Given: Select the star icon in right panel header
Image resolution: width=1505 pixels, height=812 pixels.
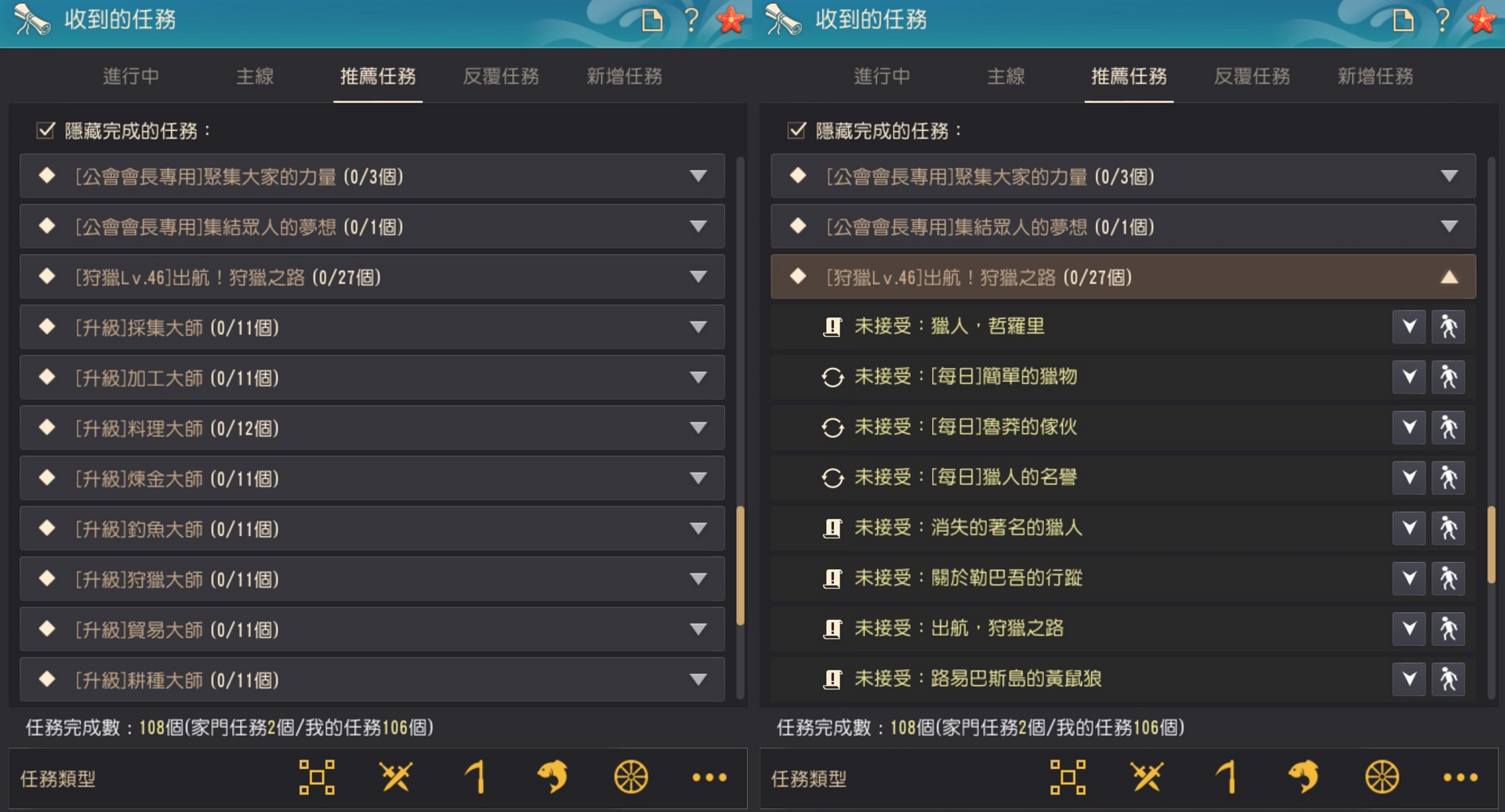Looking at the screenshot, I should click(1481, 20).
